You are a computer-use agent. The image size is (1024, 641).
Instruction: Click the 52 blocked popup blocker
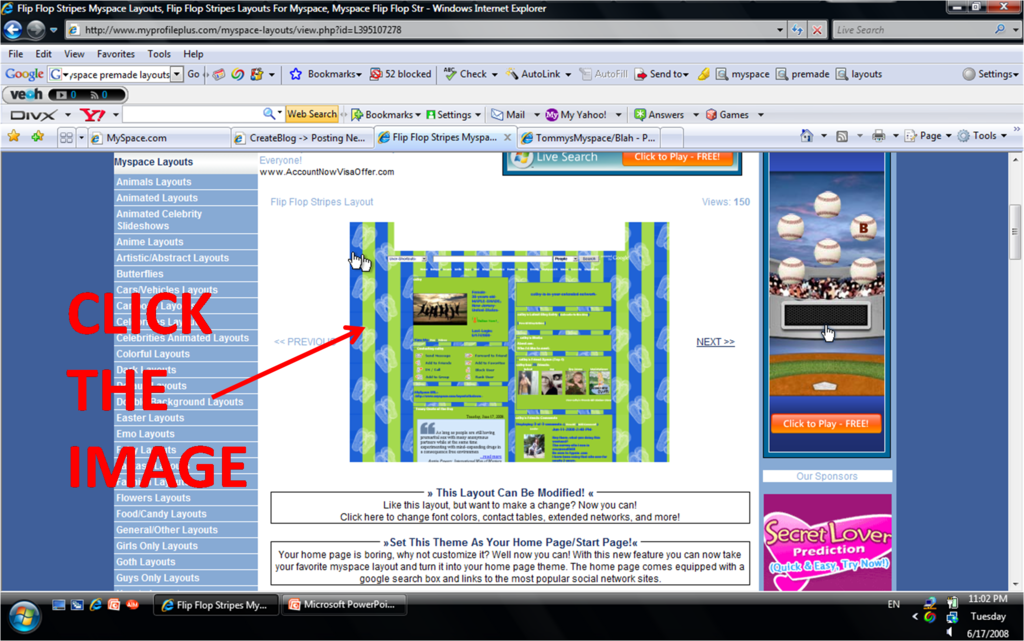click(x=400, y=74)
